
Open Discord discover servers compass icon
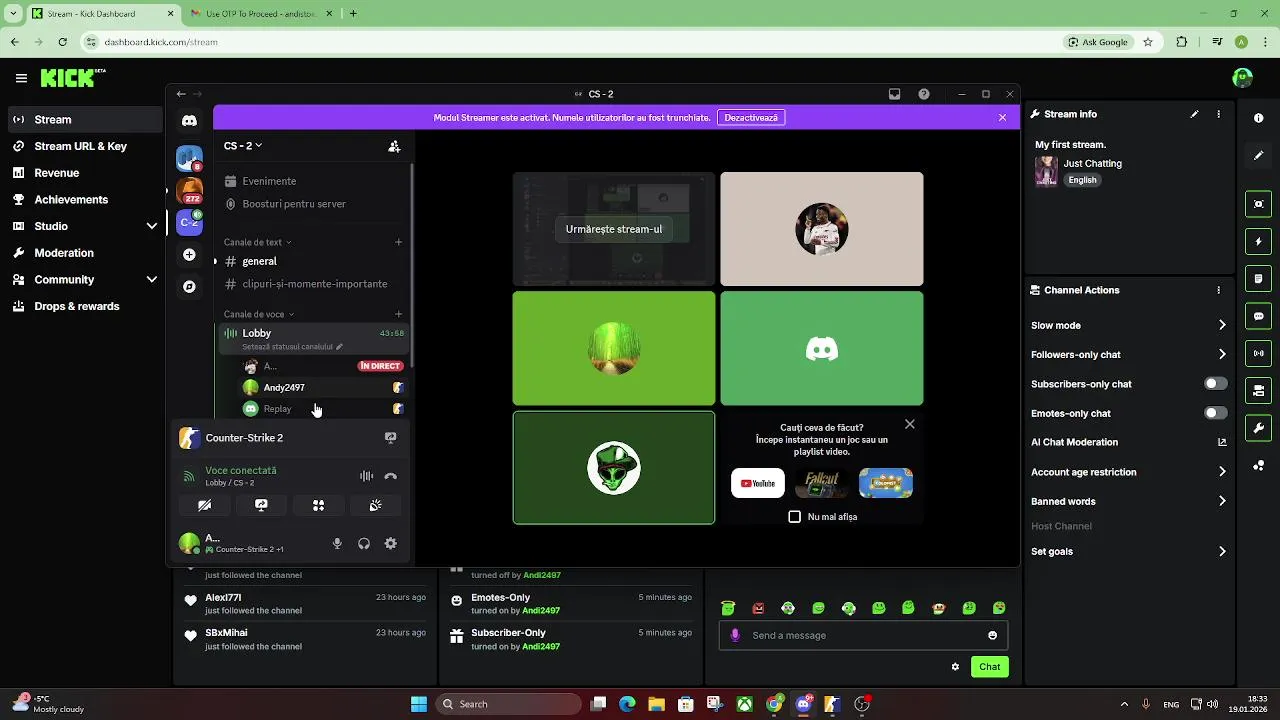pyautogui.click(x=189, y=287)
